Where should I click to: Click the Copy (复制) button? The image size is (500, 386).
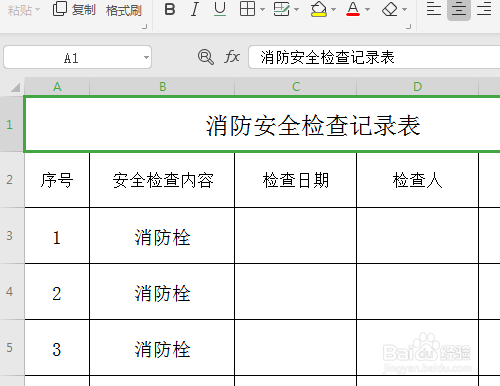point(74,9)
